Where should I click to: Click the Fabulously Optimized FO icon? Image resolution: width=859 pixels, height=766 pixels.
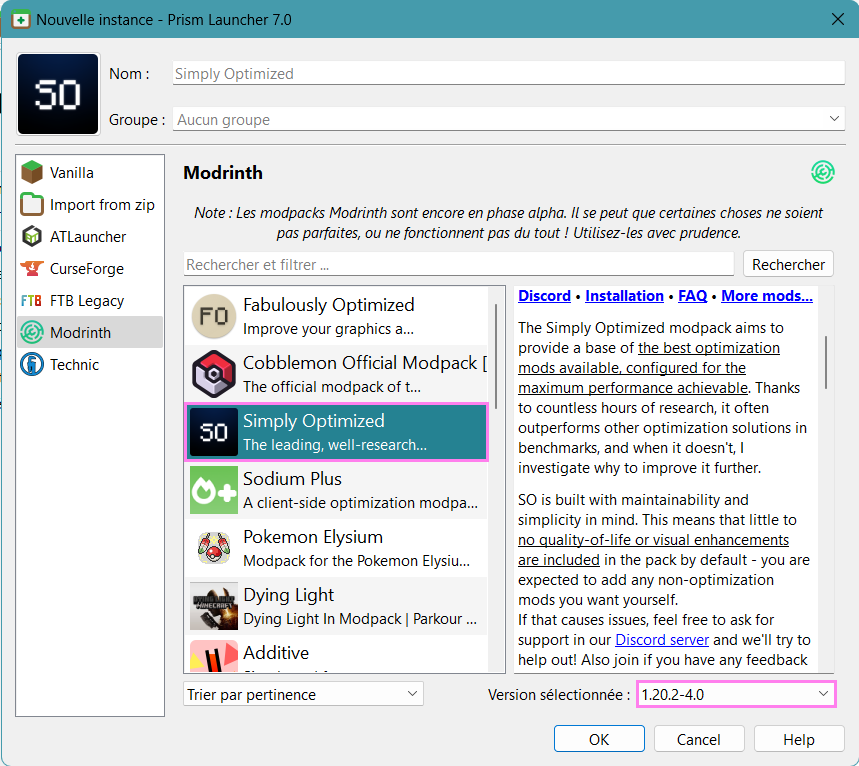pos(214,316)
